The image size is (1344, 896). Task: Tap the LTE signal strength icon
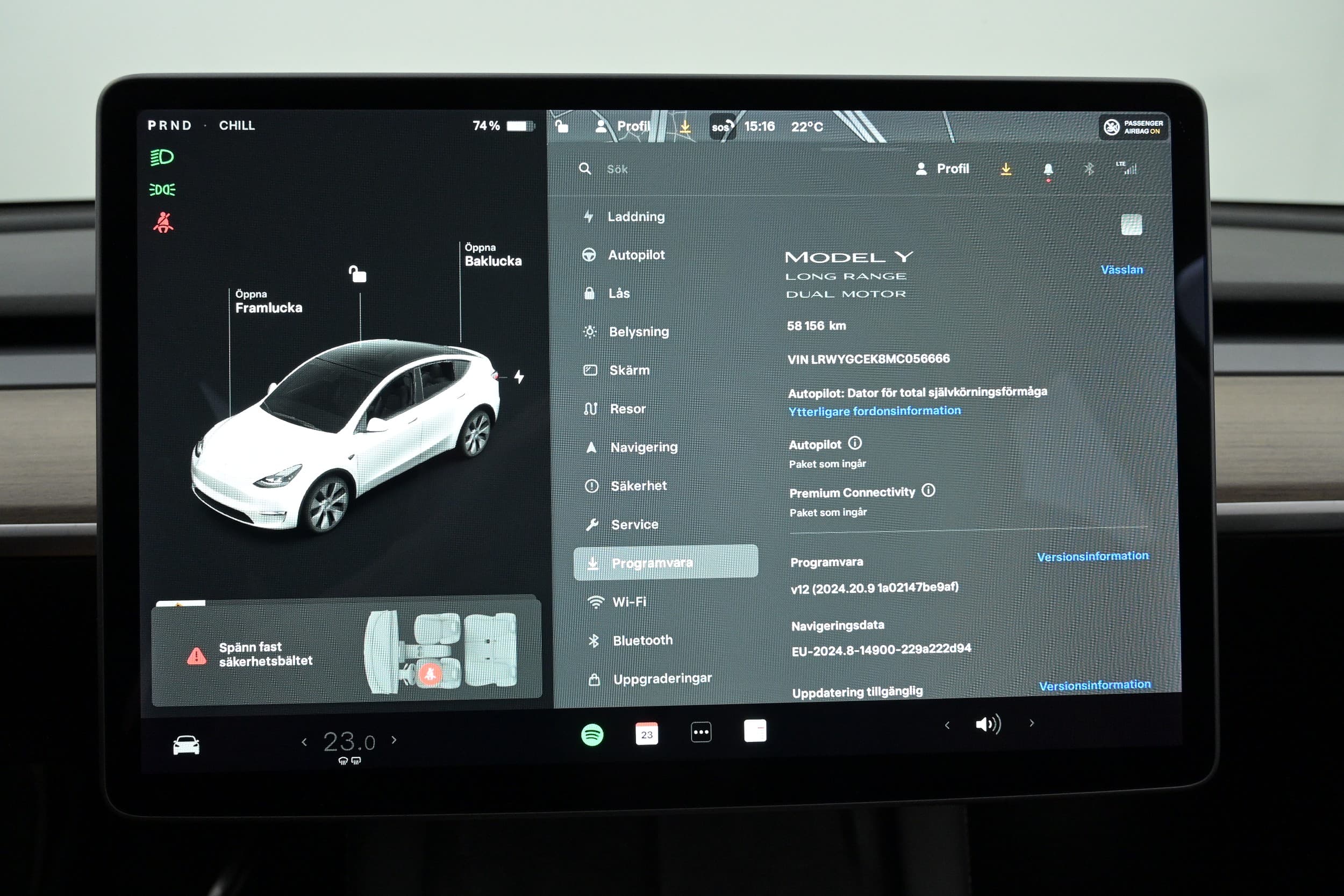click(1126, 168)
